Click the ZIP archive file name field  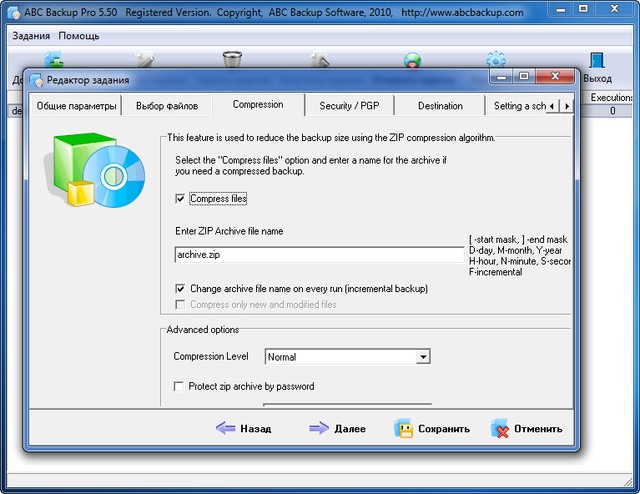point(318,255)
